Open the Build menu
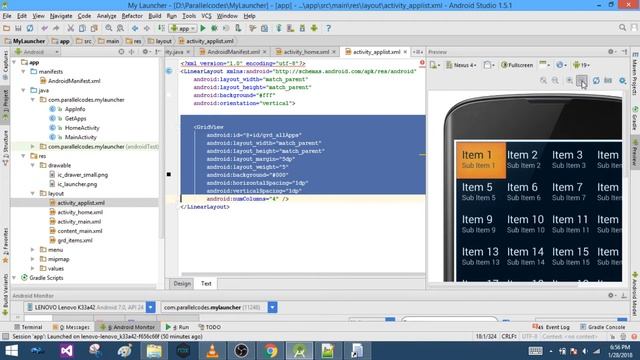640x360 pixels. coord(155,16)
